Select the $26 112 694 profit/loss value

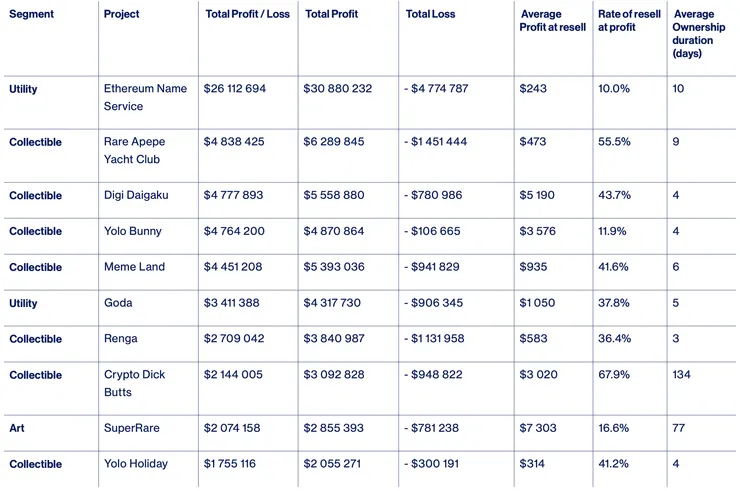[x=235, y=89]
